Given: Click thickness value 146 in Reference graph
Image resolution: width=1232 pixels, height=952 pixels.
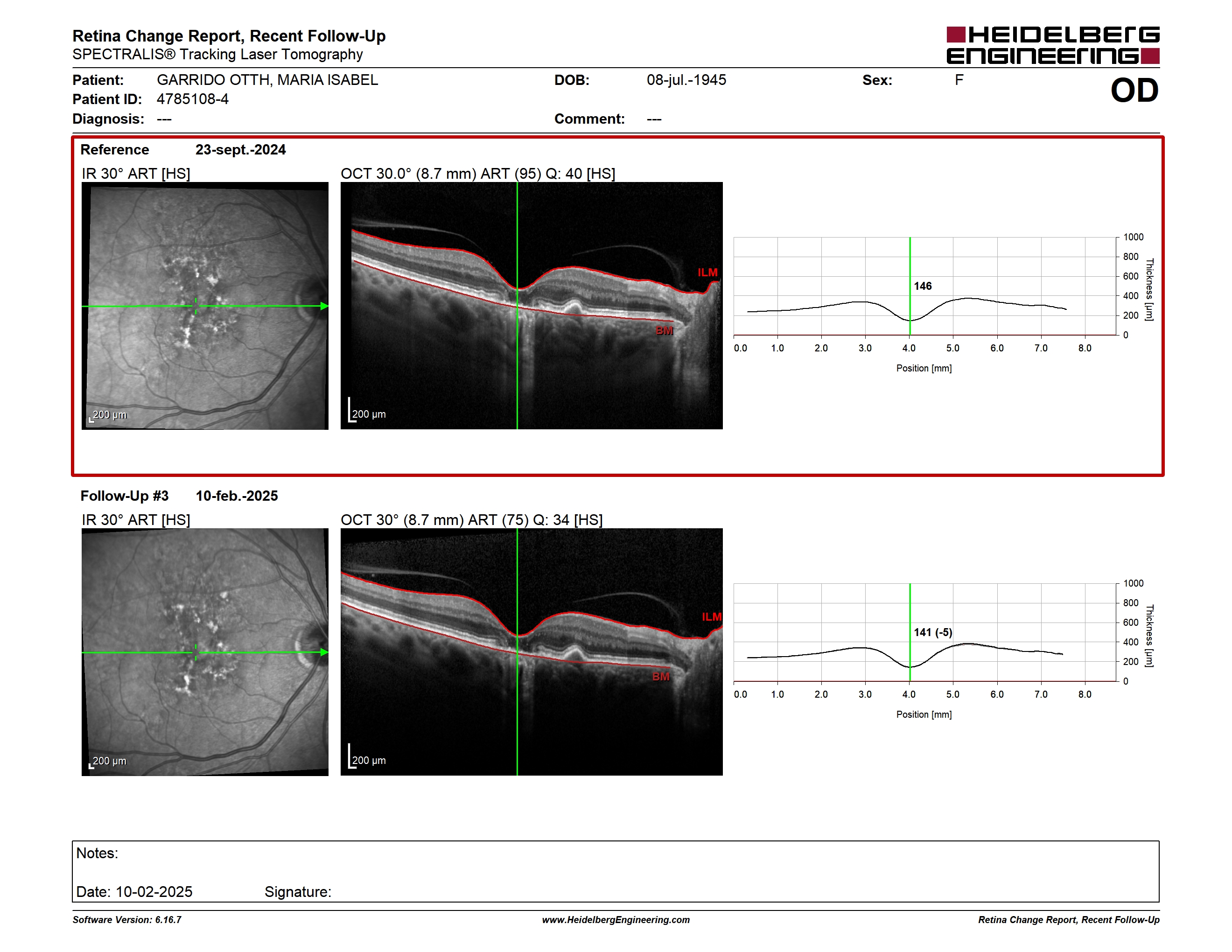Looking at the screenshot, I should [x=923, y=287].
